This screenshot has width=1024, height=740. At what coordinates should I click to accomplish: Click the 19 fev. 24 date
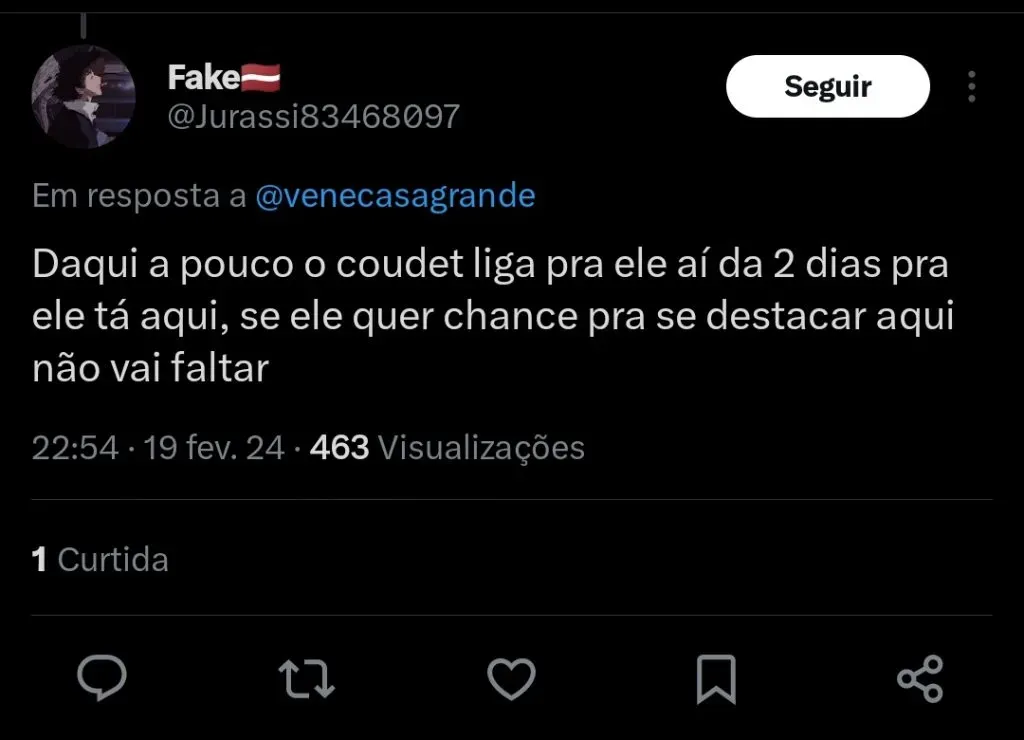(x=214, y=447)
